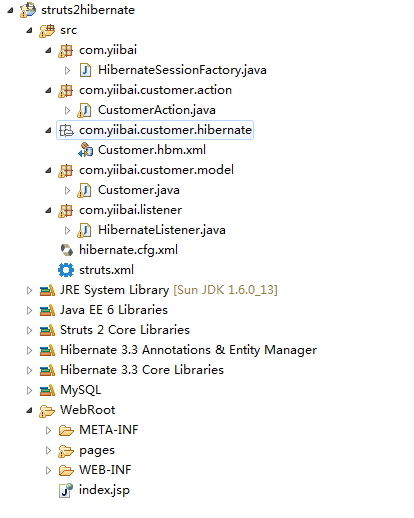414x518 pixels.
Task: Collapse the WebRoot folder
Action: pos(29,410)
